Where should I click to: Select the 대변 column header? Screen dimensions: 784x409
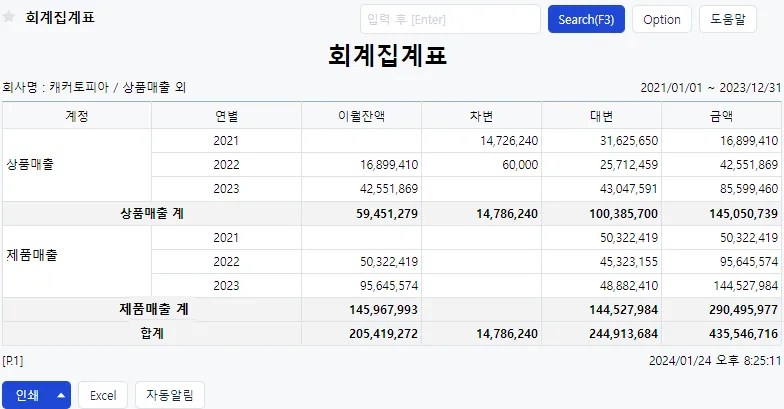(x=602, y=116)
